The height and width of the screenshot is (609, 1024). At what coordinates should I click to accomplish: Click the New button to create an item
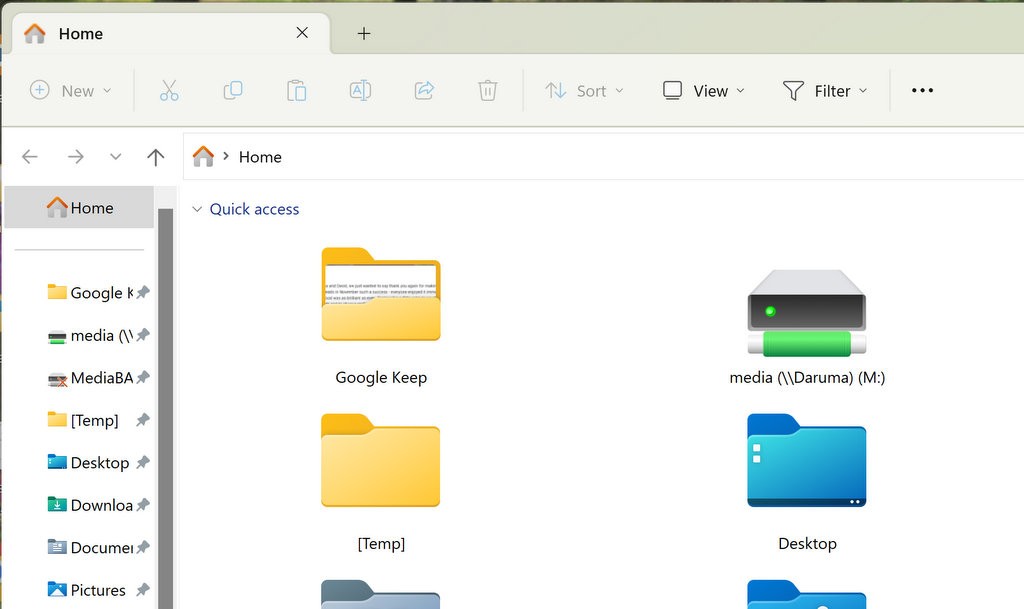[70, 90]
